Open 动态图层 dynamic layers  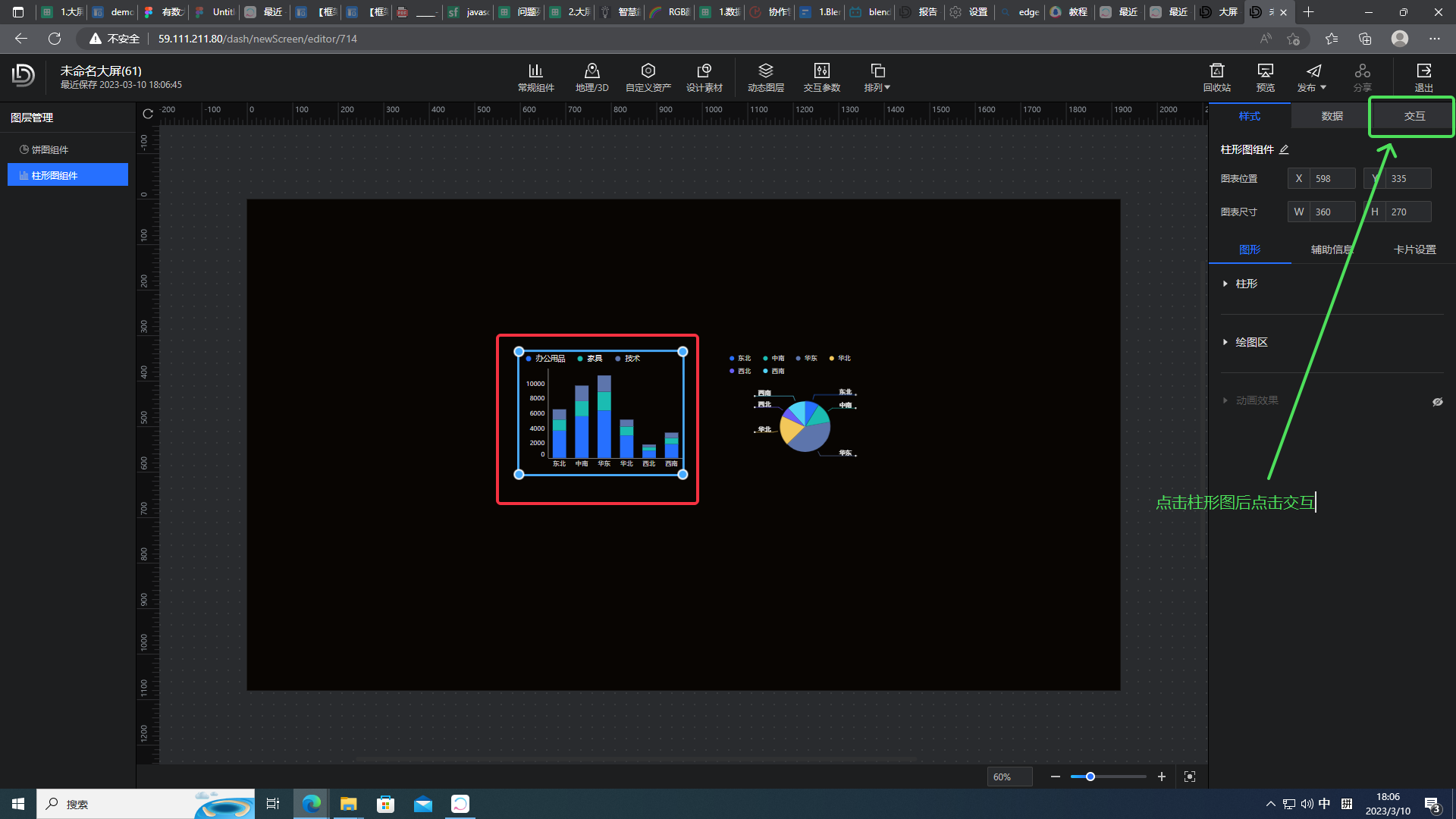click(765, 77)
